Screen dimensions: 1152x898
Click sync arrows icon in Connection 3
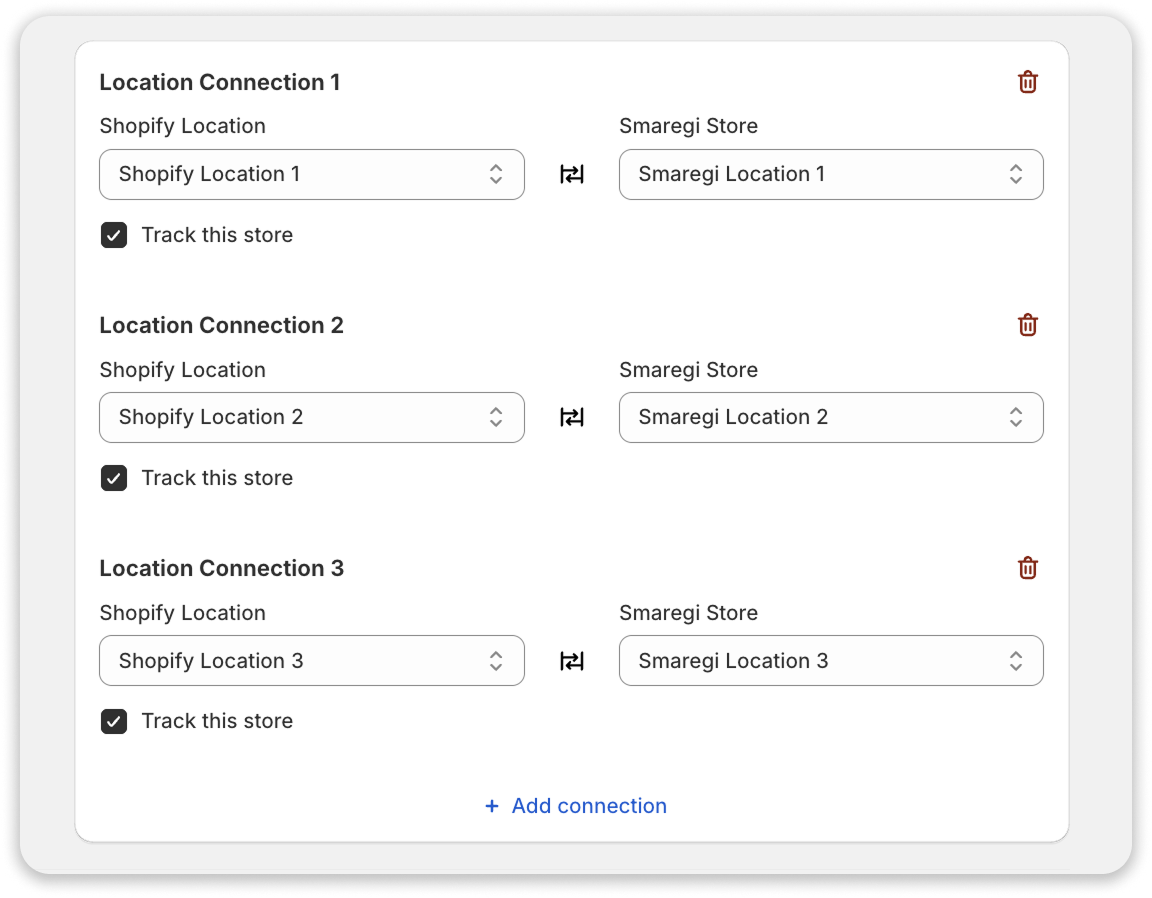571,661
